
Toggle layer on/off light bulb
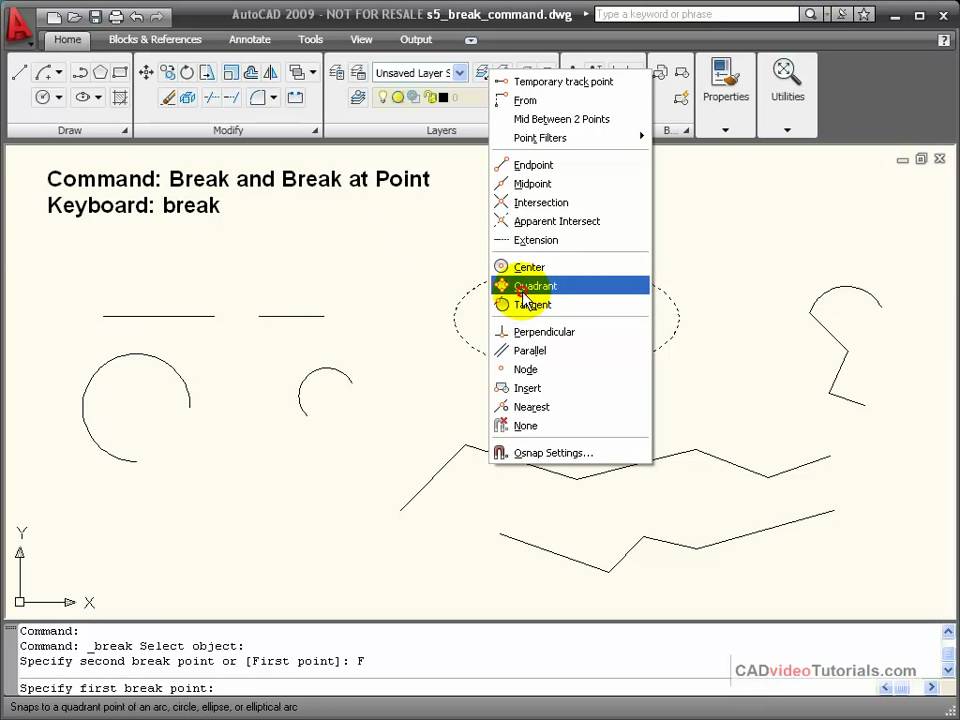[383, 97]
